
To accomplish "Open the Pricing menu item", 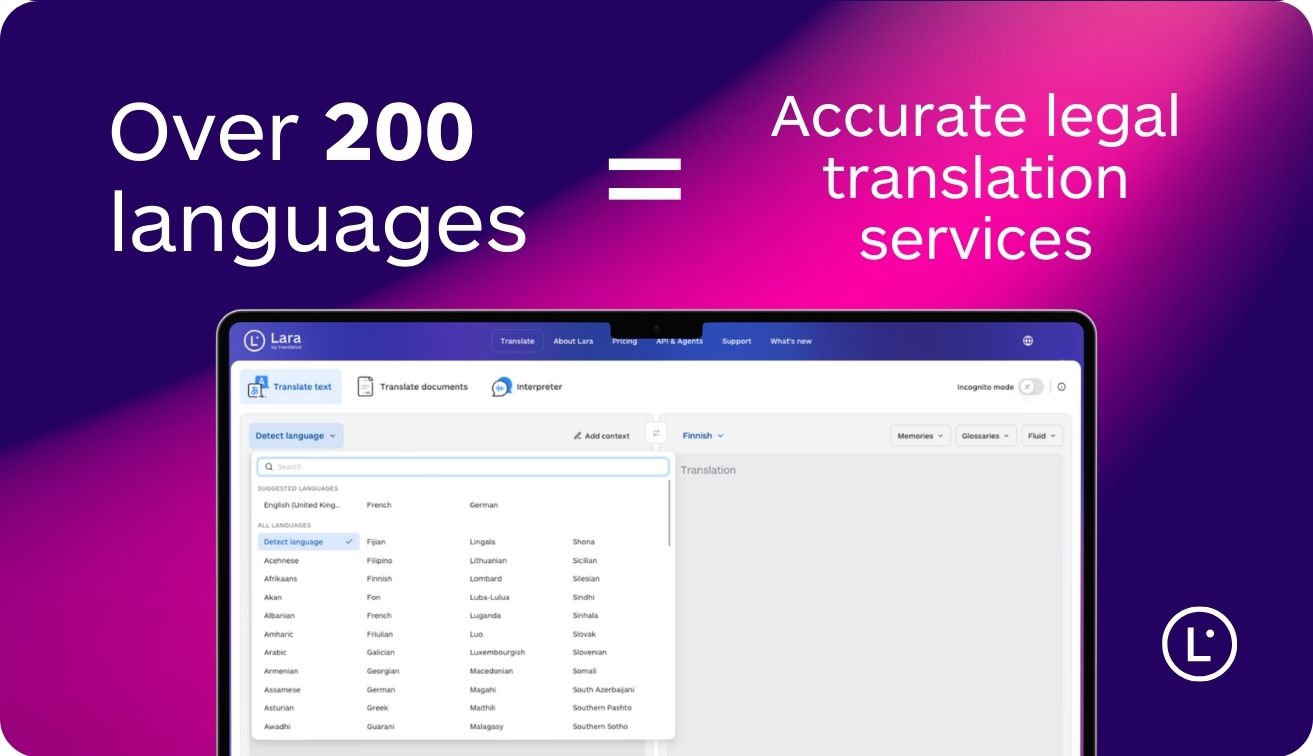I will pos(624,340).
